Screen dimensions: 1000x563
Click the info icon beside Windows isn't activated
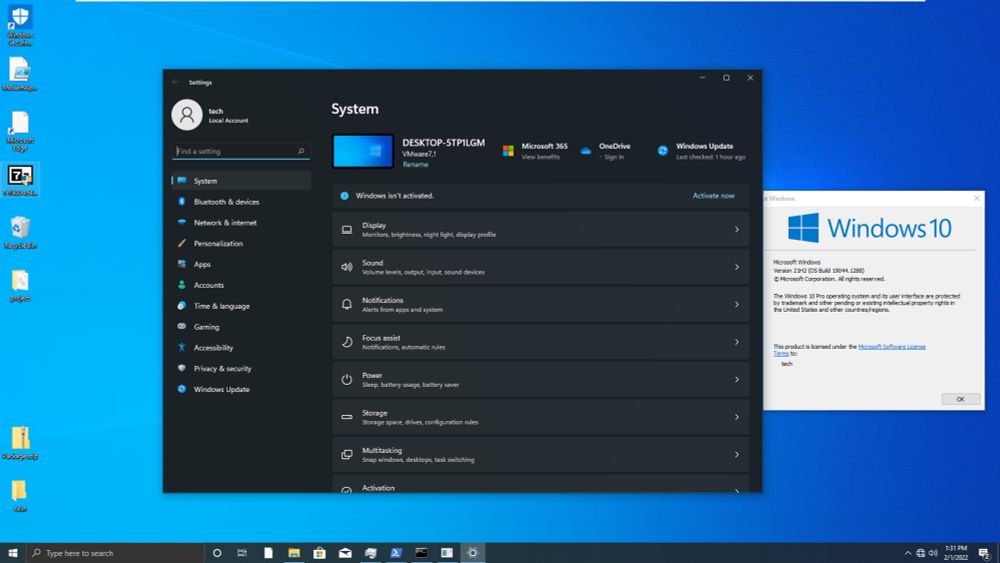344,196
